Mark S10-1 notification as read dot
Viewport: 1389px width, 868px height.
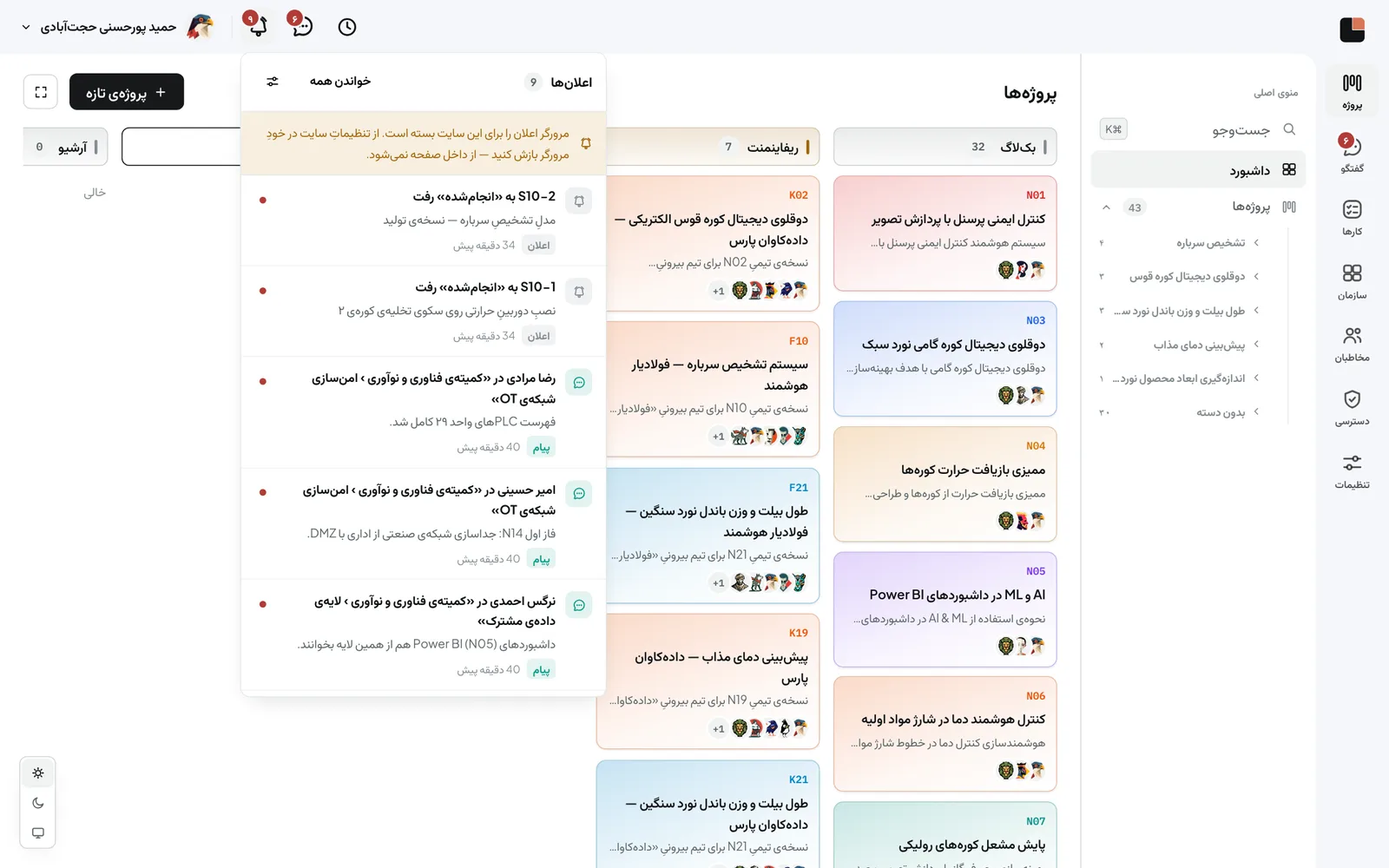(x=263, y=291)
